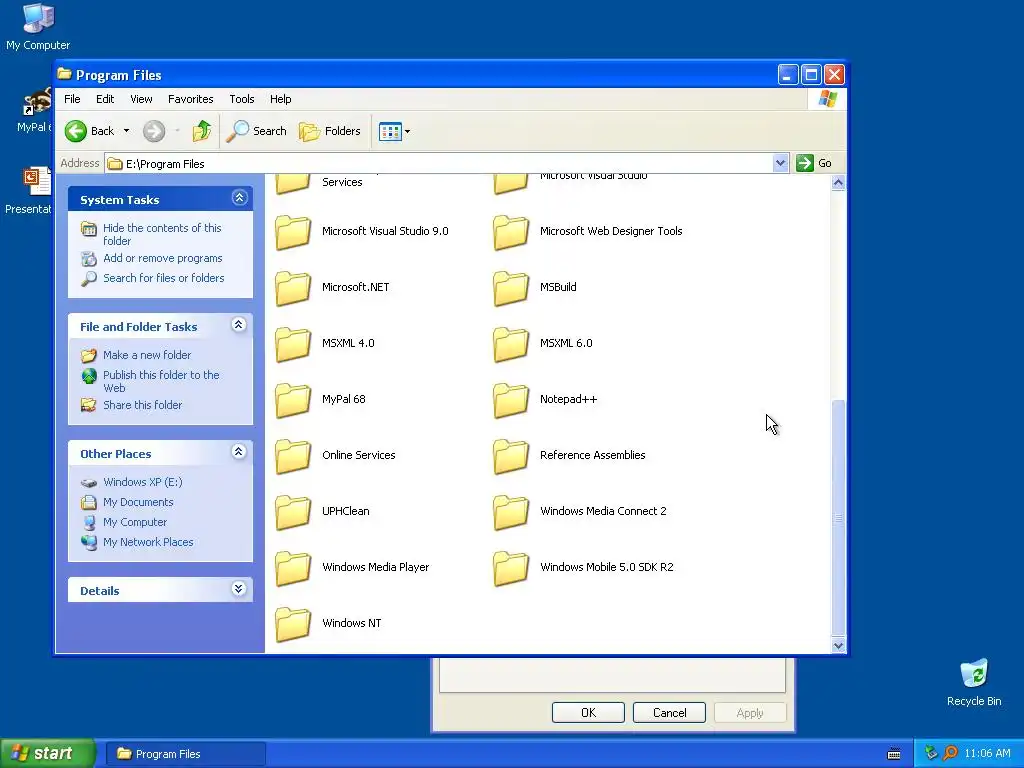Click OK in the background dialog
The height and width of the screenshot is (768, 1024).
[588, 712]
